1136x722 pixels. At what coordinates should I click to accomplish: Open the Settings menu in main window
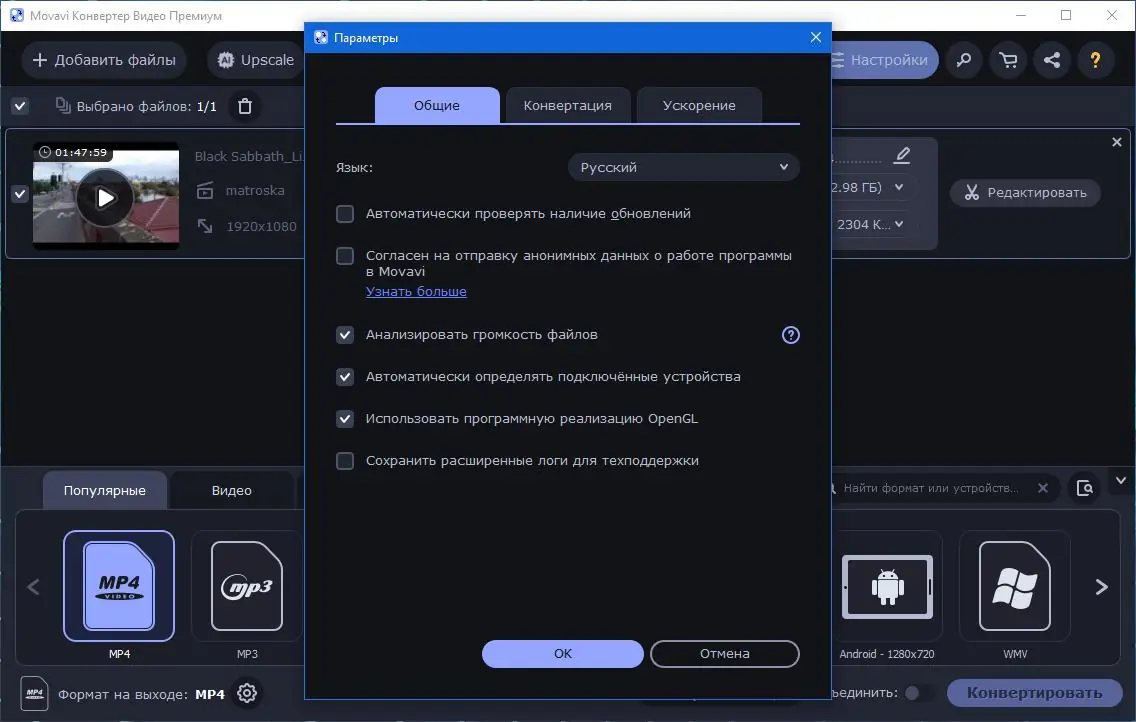click(x=884, y=60)
